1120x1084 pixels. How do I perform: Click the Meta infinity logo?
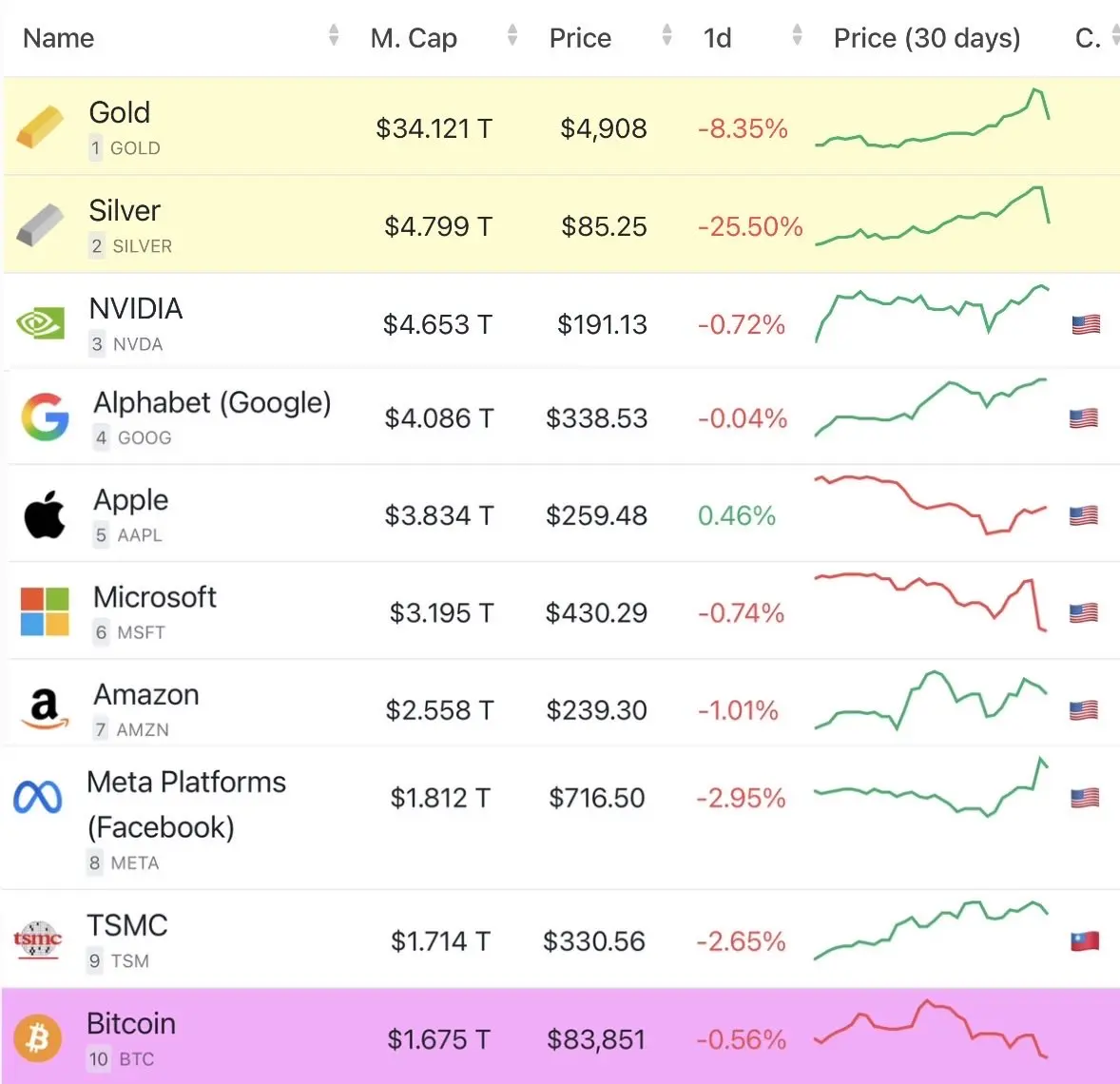[38, 798]
